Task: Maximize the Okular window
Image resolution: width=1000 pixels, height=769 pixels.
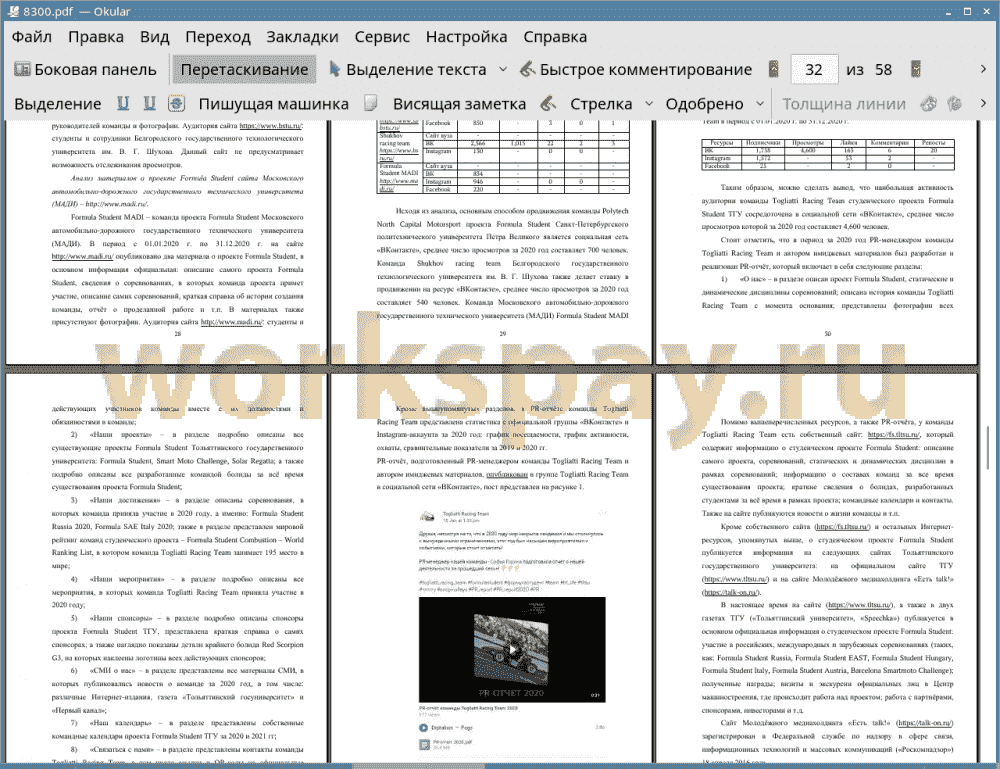Action: click(x=967, y=11)
